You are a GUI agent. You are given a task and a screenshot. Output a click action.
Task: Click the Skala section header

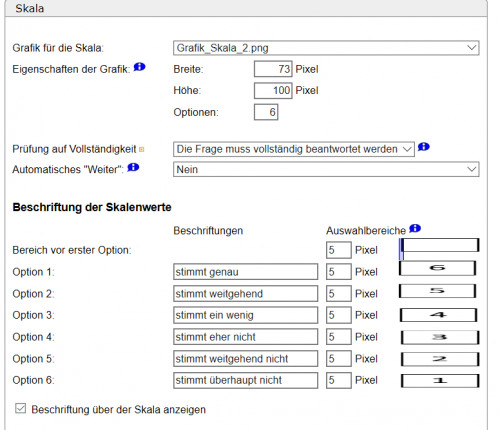tap(246, 8)
